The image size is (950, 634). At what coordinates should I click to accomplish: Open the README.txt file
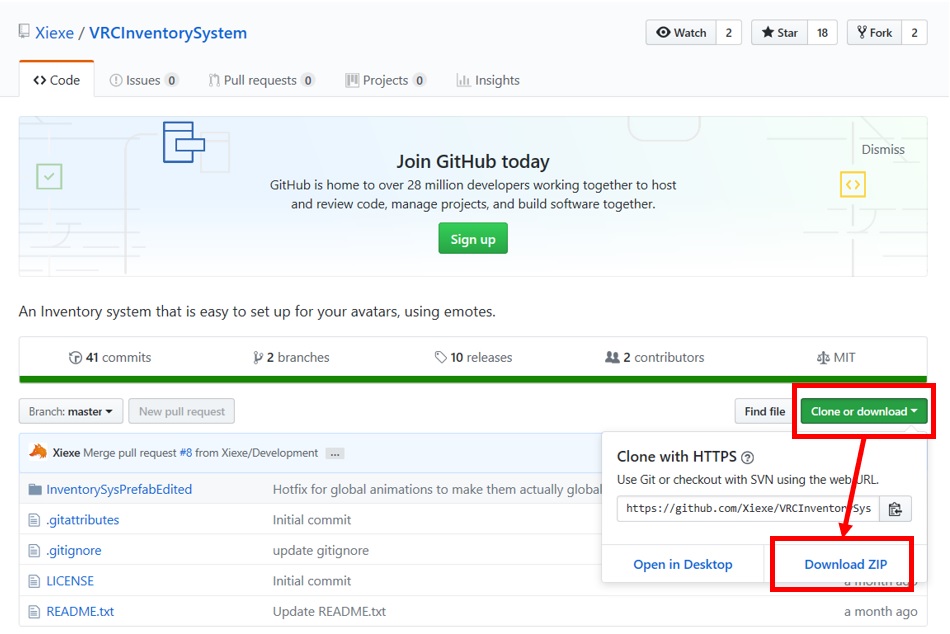[80, 611]
